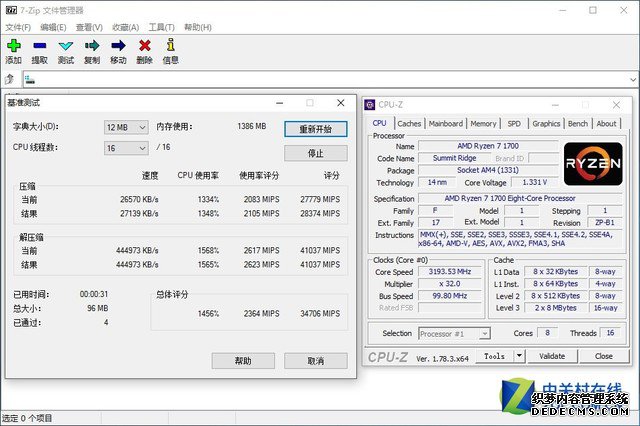The width and height of the screenshot is (640, 426).
Task: Click the memory usage 1386 MB value
Action: 252,126
